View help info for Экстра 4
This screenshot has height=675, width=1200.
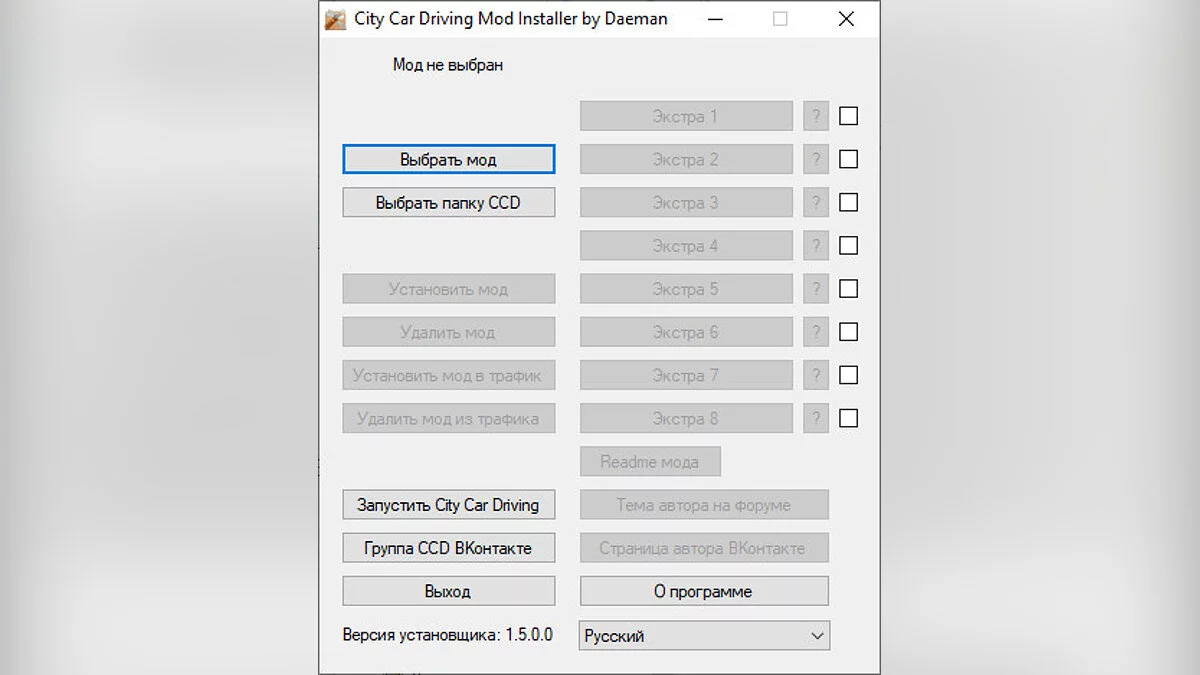click(x=815, y=245)
